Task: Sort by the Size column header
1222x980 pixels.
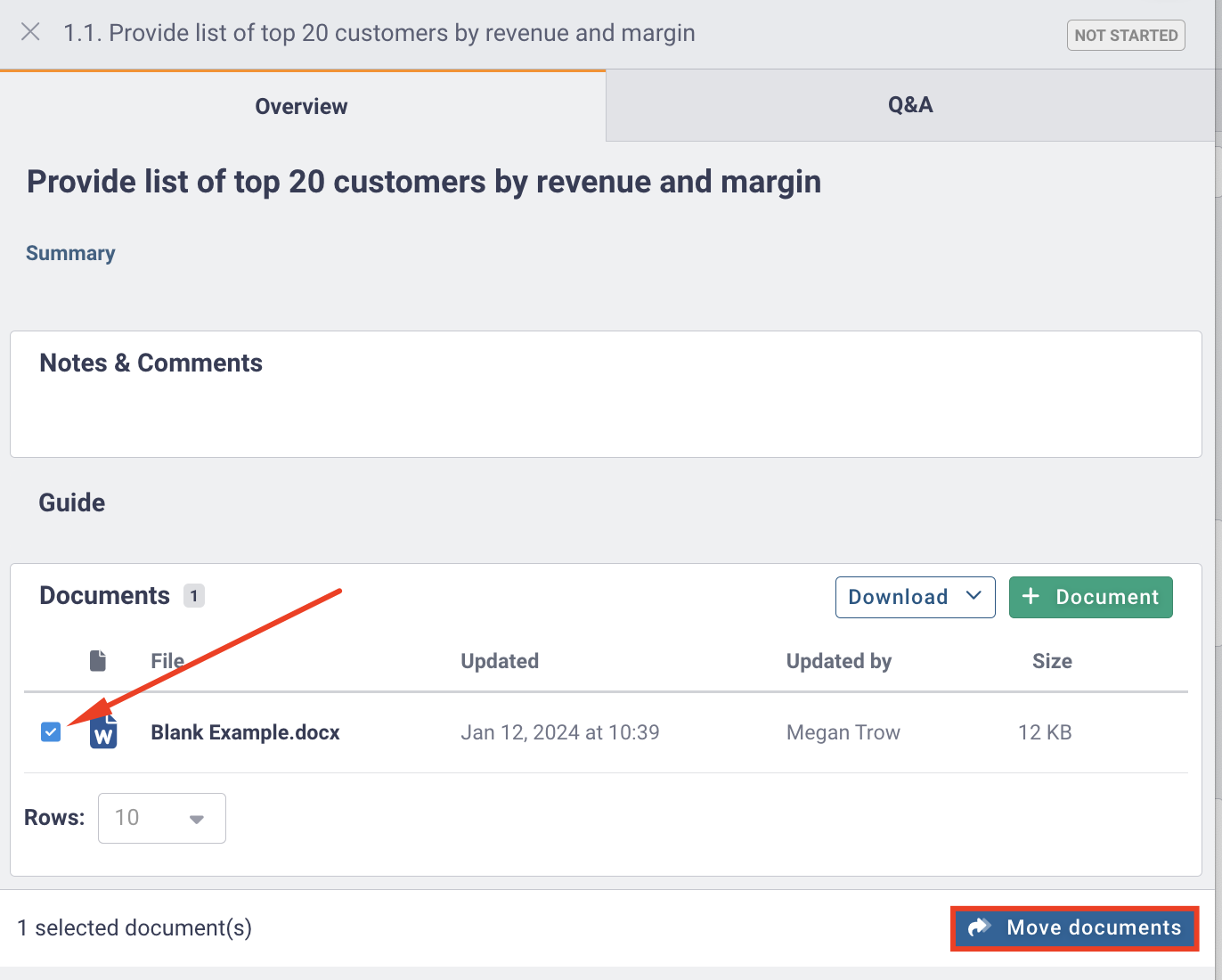Action: (x=1051, y=661)
